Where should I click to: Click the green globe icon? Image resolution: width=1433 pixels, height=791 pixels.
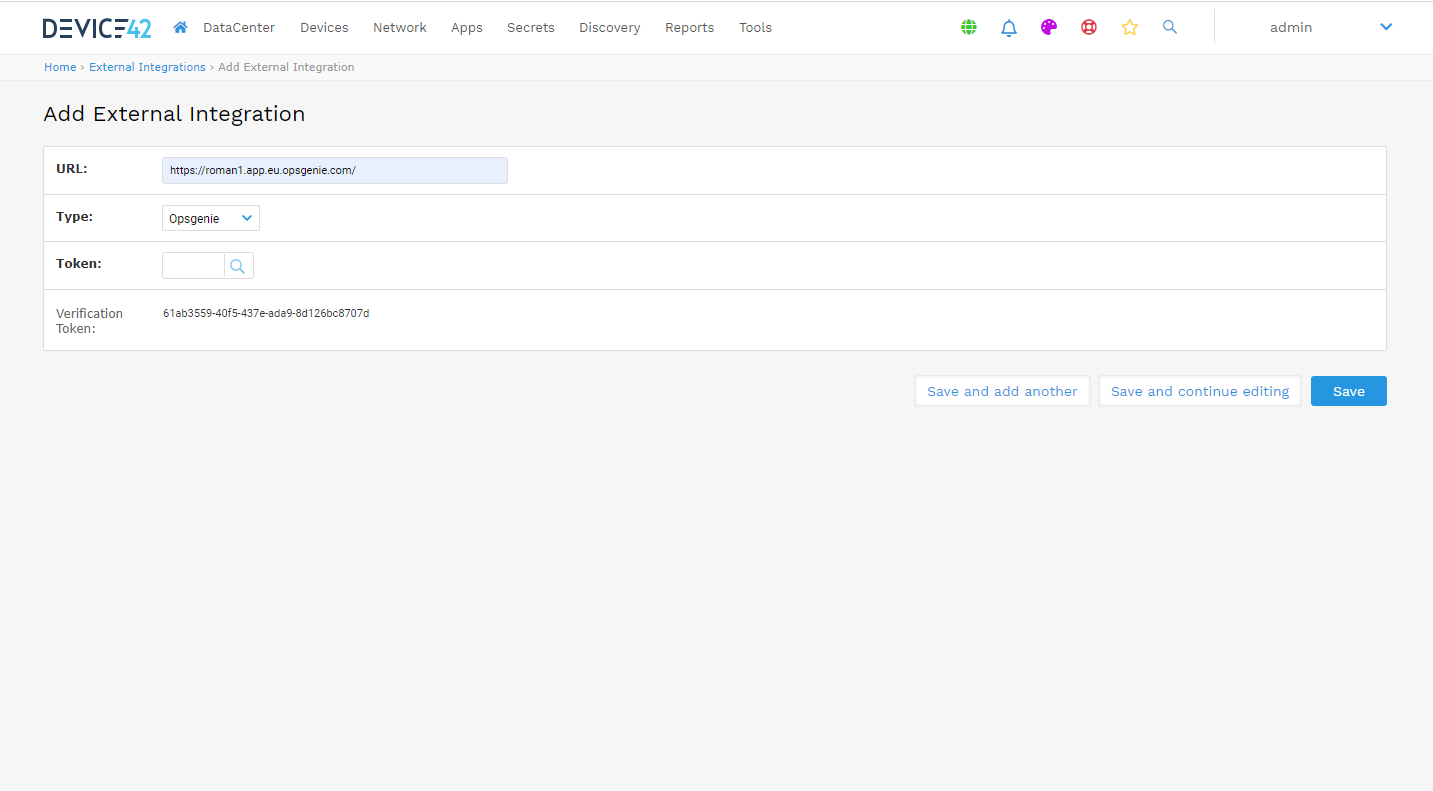click(968, 28)
